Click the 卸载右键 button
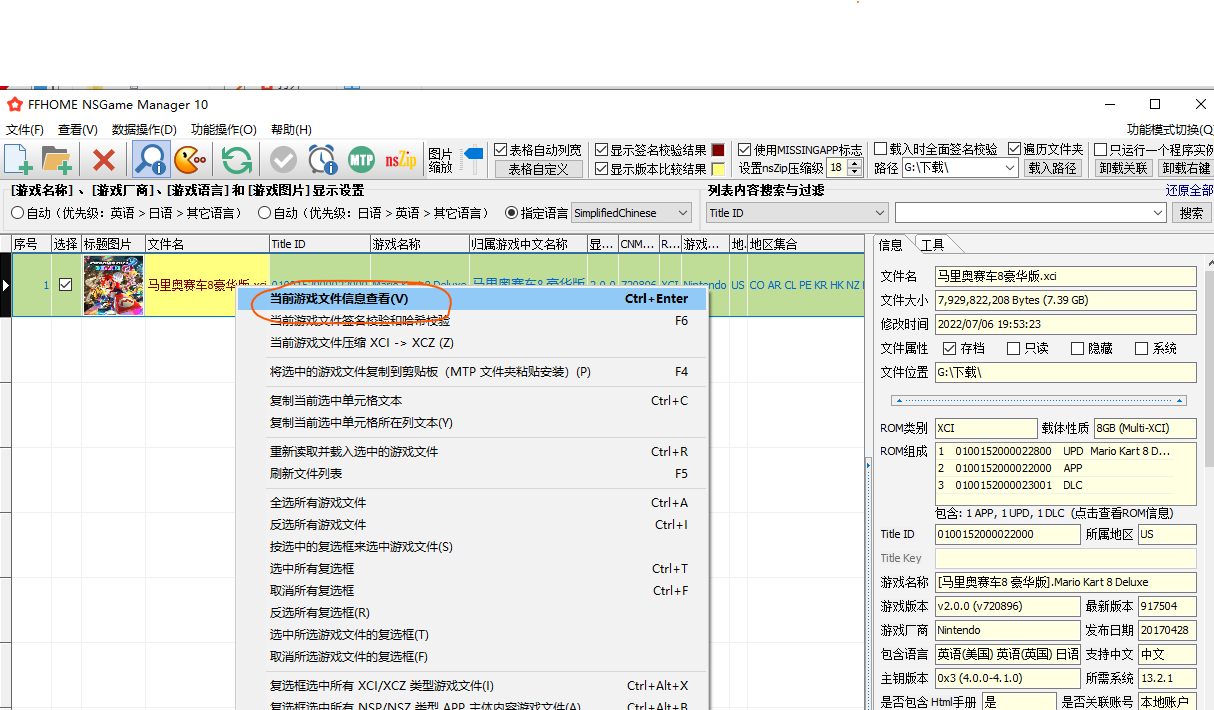The width and height of the screenshot is (1214, 710). 1185,168
